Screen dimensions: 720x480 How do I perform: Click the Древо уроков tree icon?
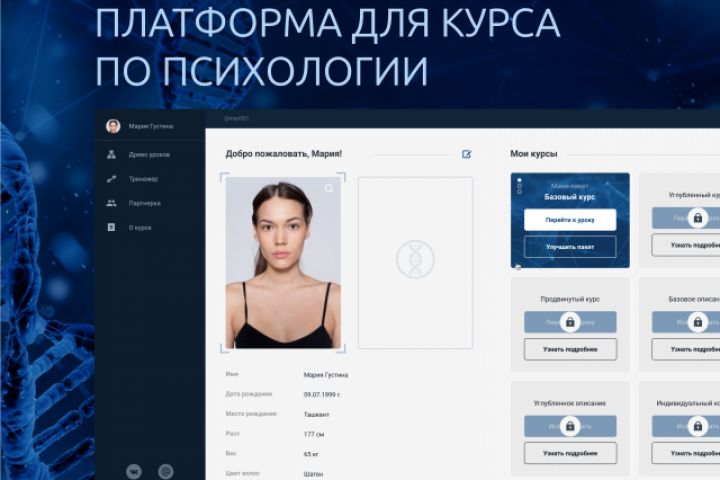112,154
